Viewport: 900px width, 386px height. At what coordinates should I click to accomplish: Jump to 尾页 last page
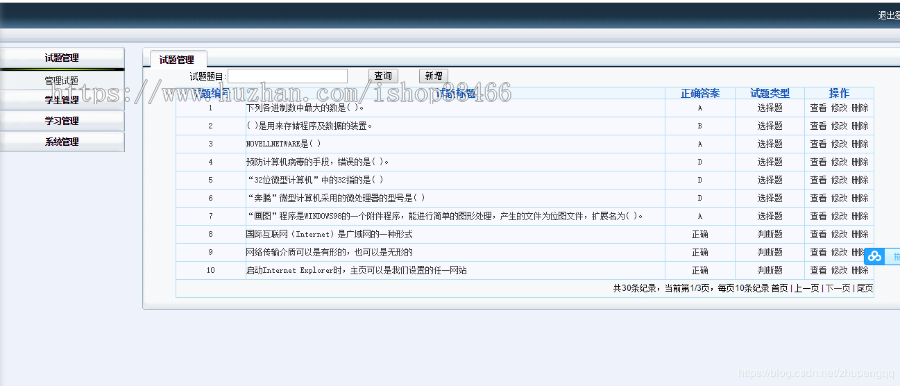(864, 288)
